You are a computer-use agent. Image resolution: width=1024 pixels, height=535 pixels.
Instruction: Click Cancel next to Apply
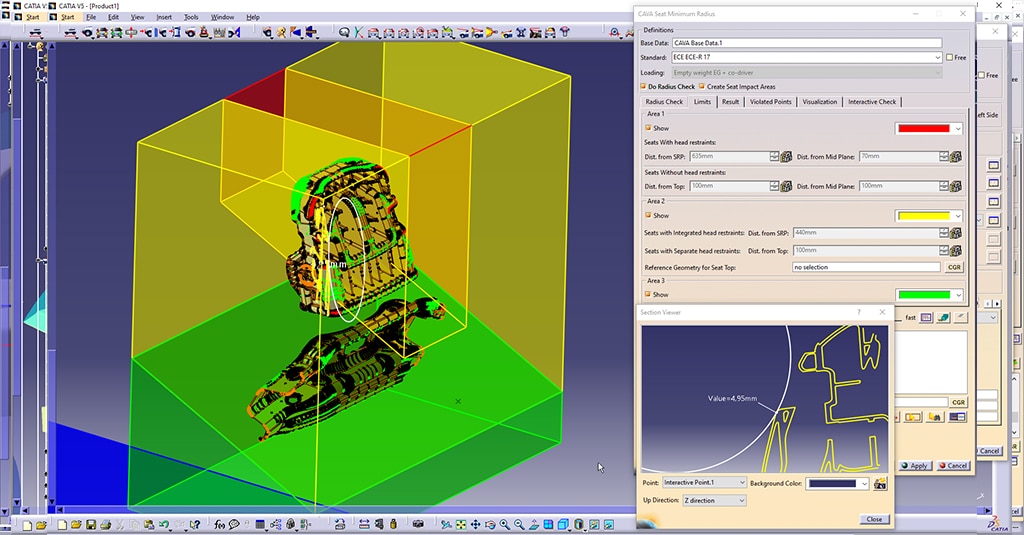tap(953, 466)
